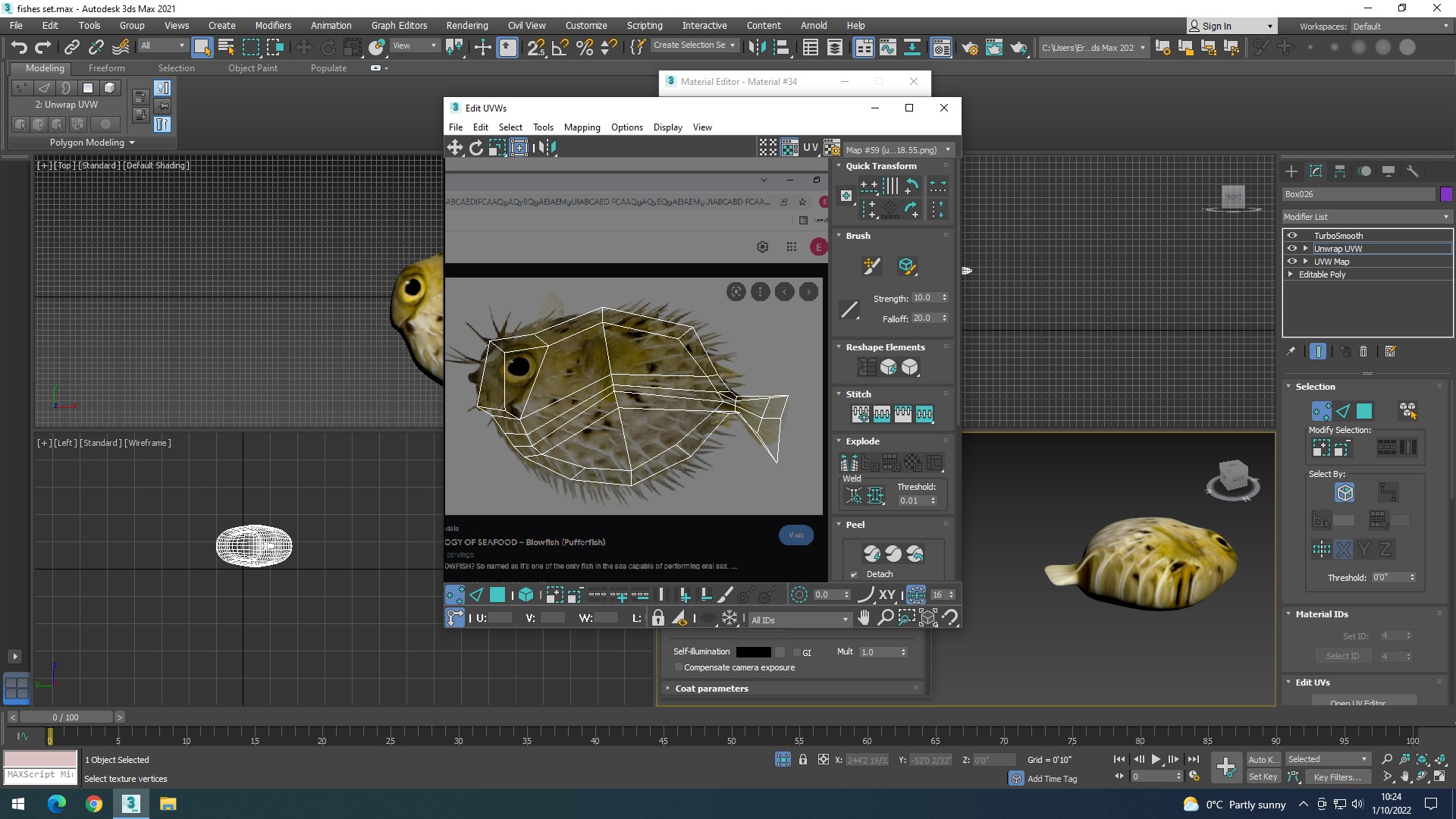Open the Workspaces Default dropdown
The image size is (1456, 819).
[x=1400, y=26]
